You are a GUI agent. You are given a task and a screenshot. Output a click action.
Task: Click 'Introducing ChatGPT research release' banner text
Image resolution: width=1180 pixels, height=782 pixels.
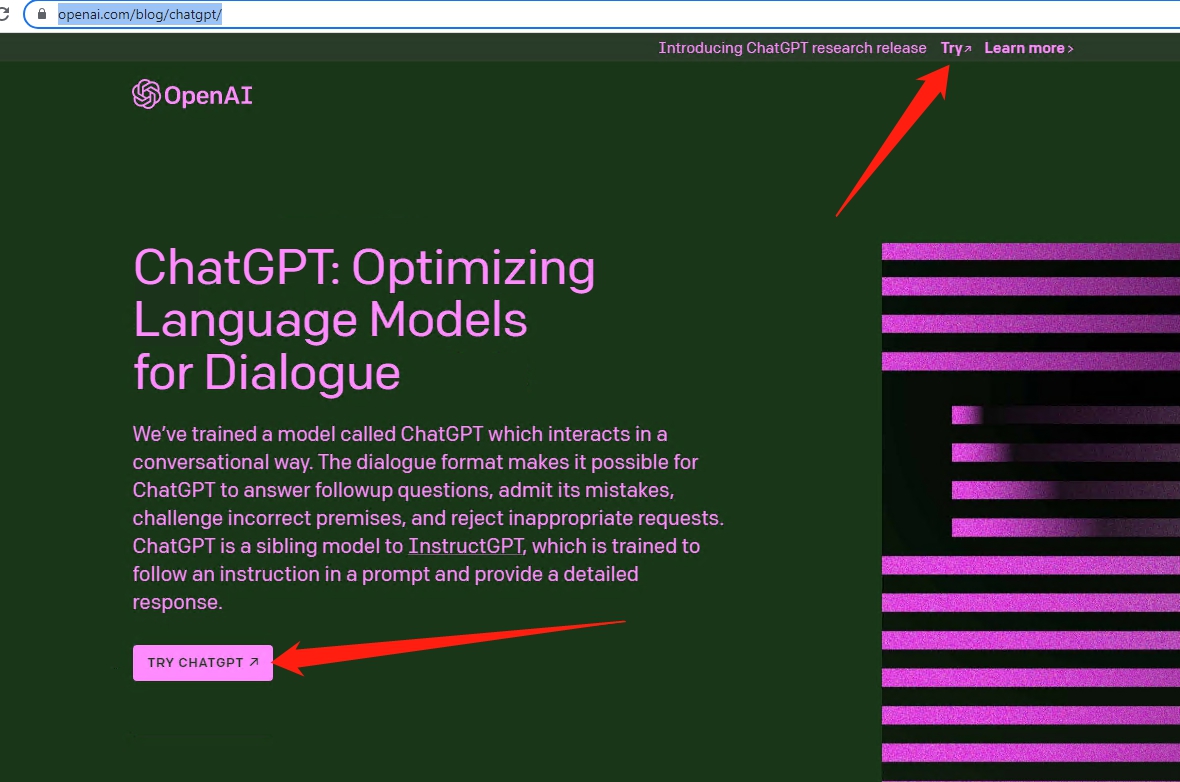pyautogui.click(x=792, y=48)
